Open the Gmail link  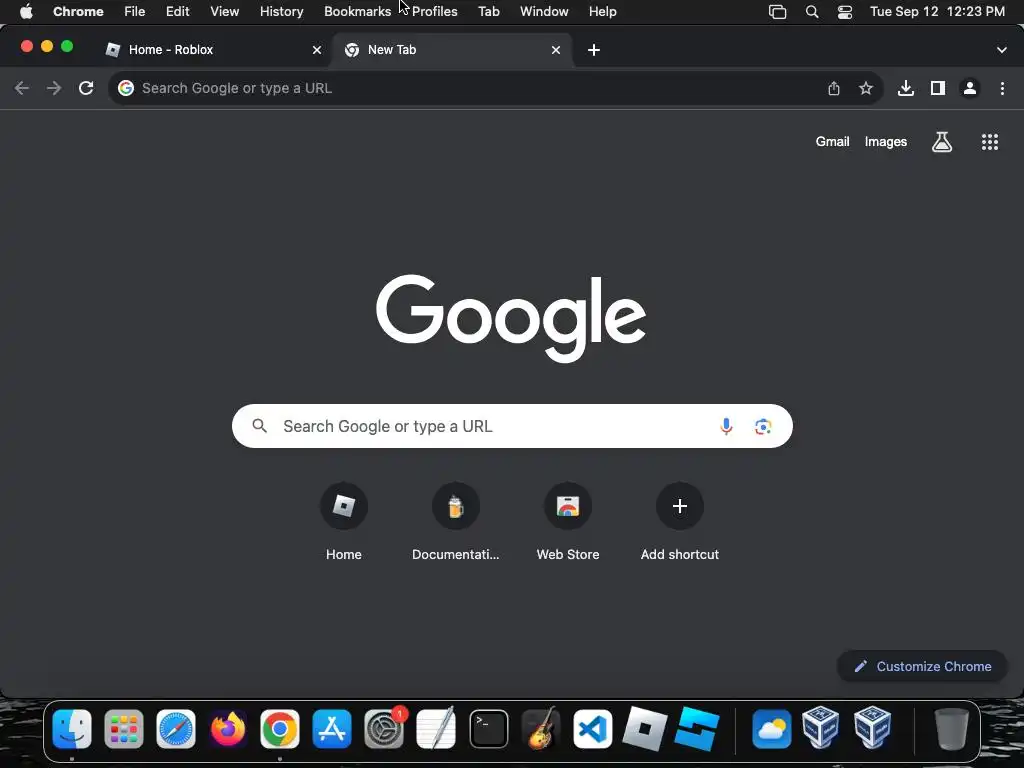832,142
